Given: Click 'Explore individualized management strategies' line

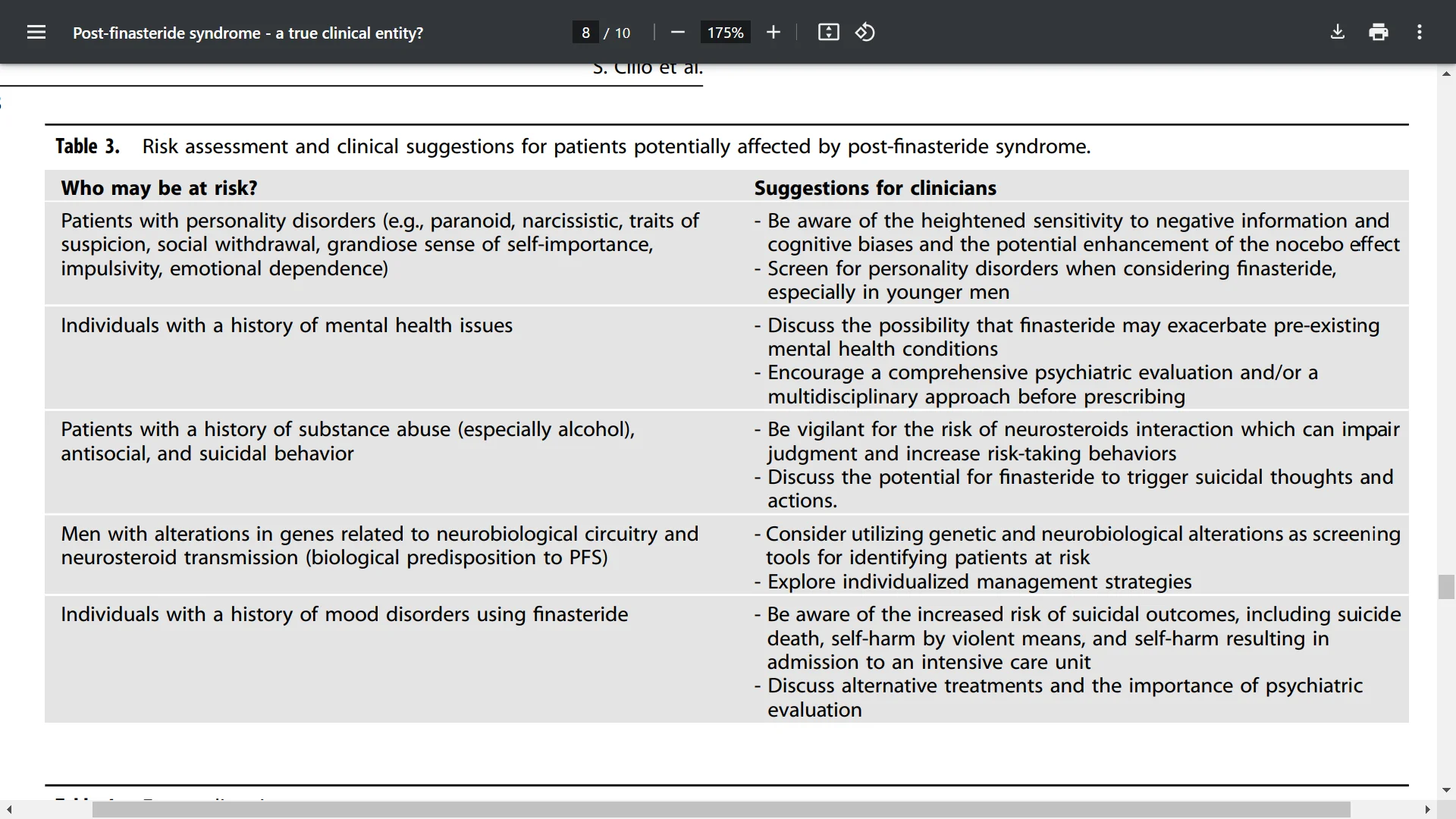Looking at the screenshot, I should coord(973,582).
